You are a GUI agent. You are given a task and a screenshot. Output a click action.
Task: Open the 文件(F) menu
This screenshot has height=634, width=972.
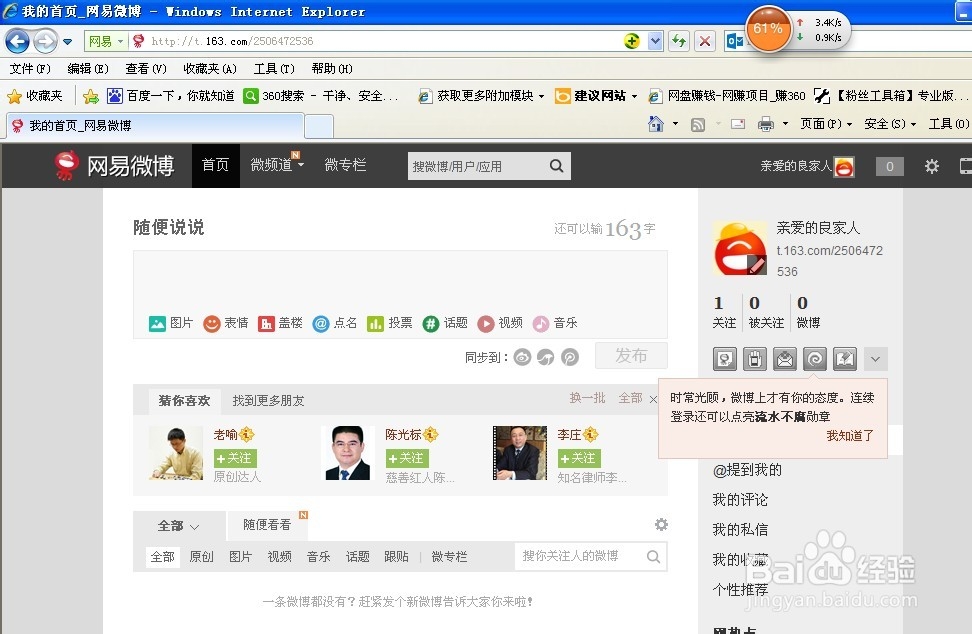pos(30,68)
